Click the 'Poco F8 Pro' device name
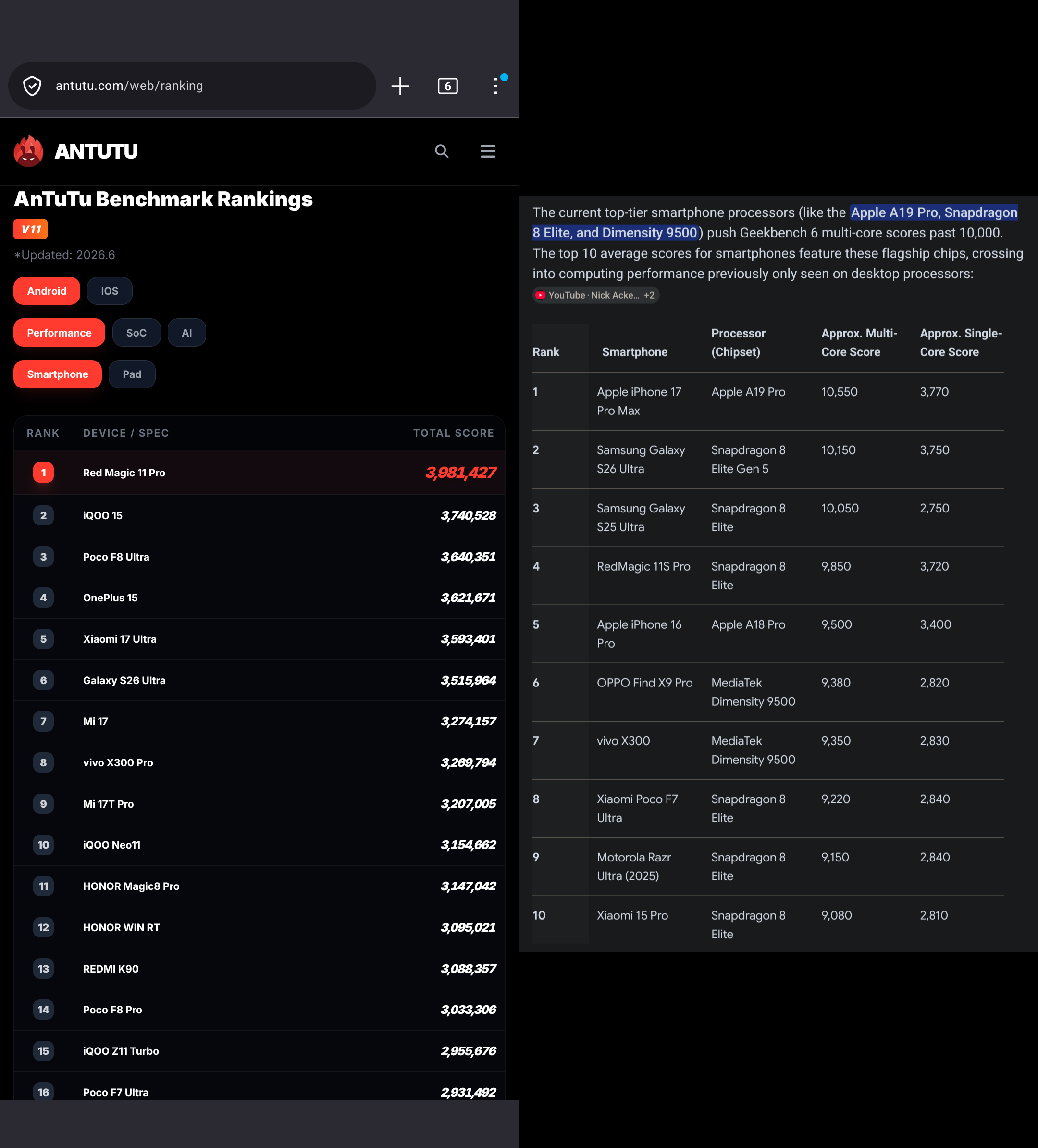Image resolution: width=1038 pixels, height=1148 pixels. [x=112, y=1010]
